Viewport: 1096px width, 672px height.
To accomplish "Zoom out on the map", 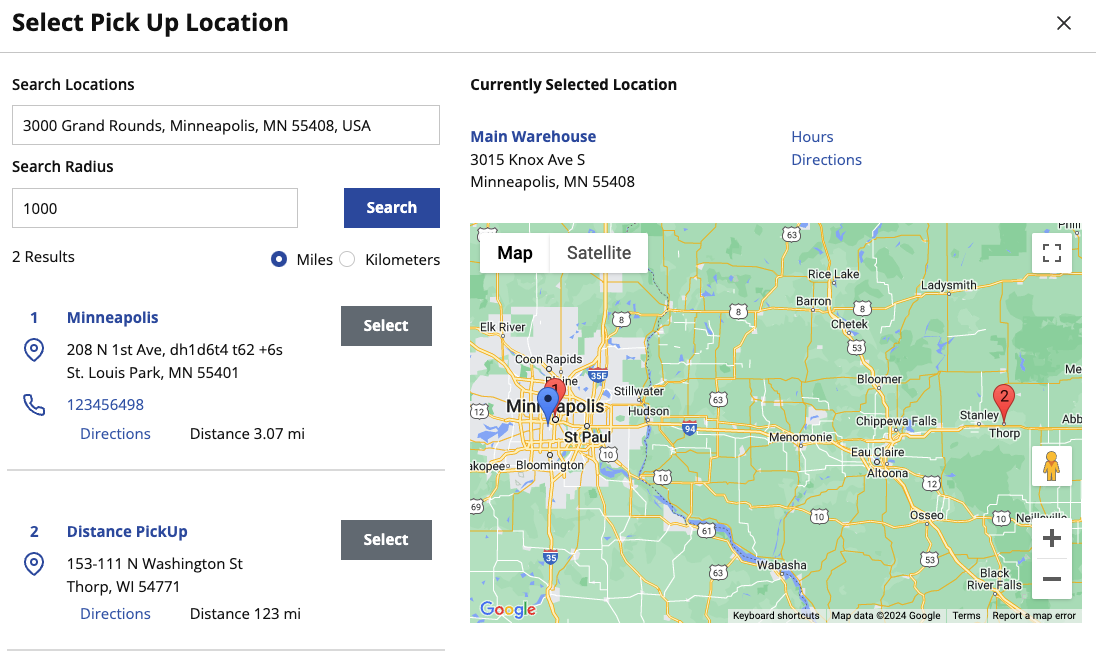I will [1051, 579].
